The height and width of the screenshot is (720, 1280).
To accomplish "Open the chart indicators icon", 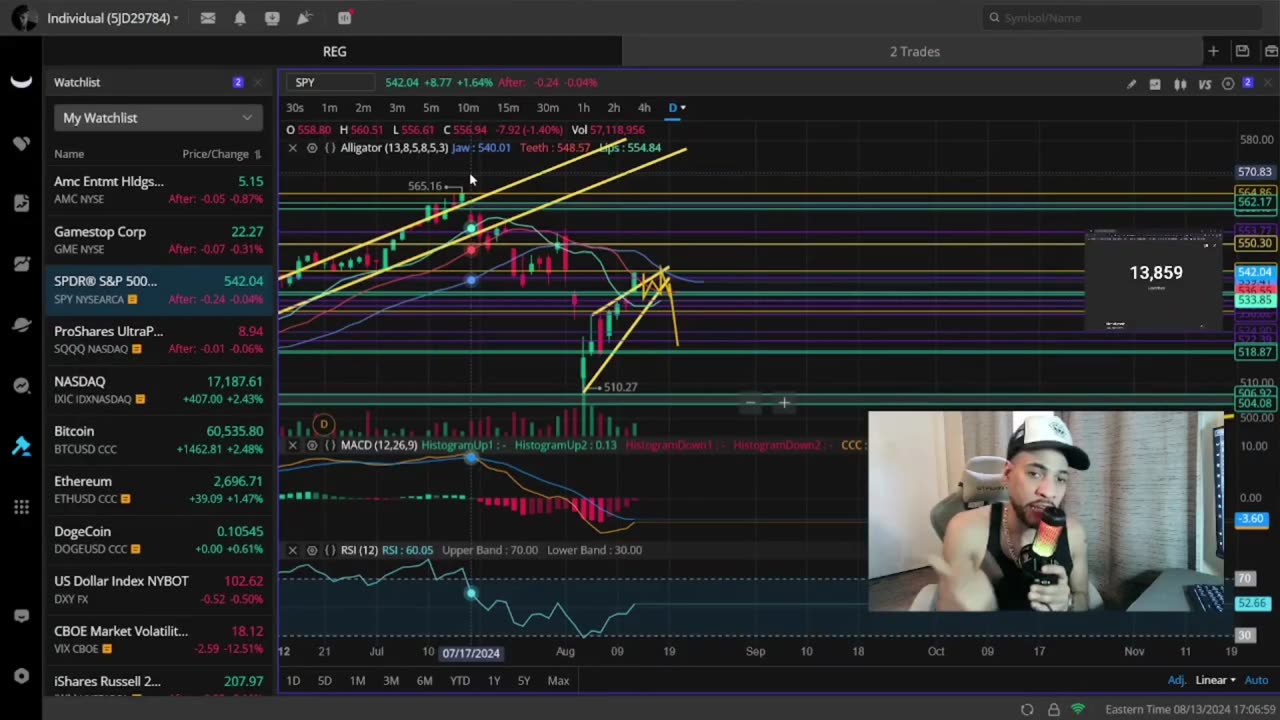I will pyautogui.click(x=1155, y=84).
